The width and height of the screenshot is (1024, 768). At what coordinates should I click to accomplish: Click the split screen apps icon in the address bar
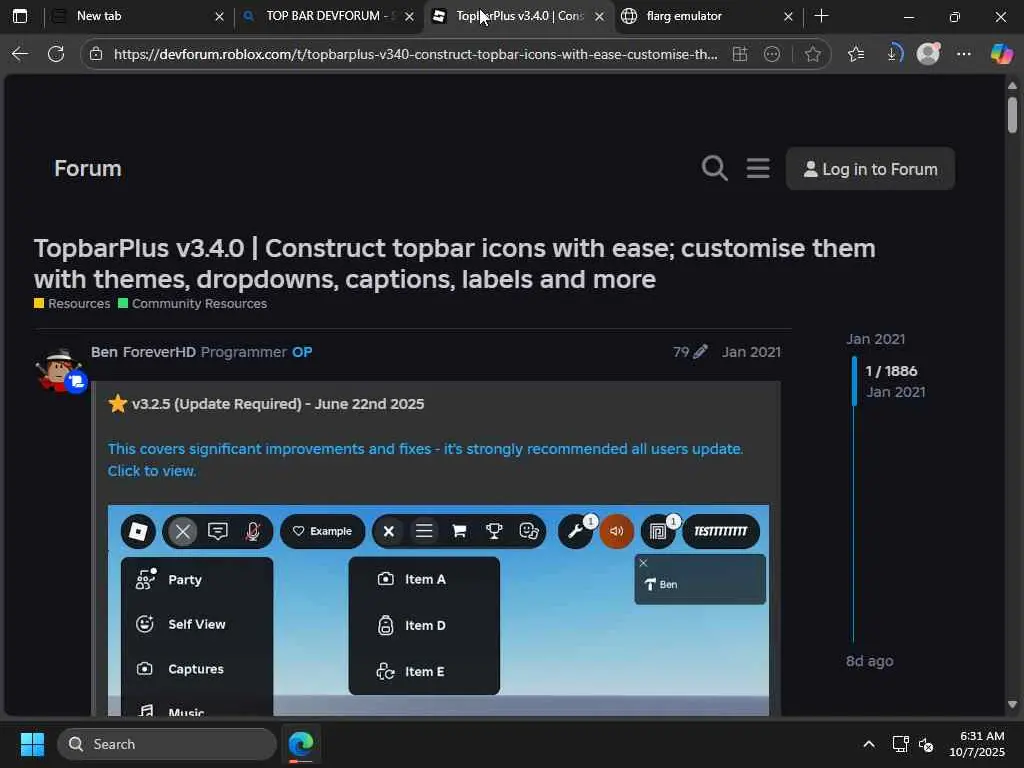740,54
